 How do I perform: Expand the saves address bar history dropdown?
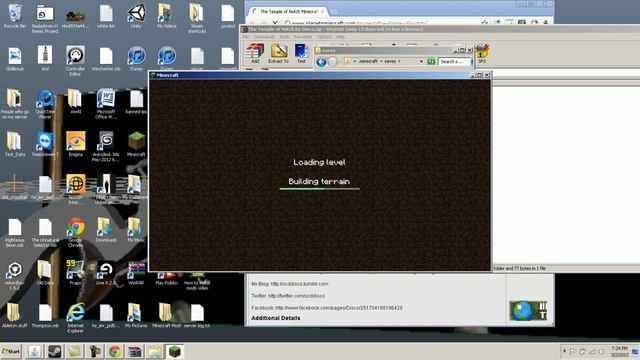[421, 61]
